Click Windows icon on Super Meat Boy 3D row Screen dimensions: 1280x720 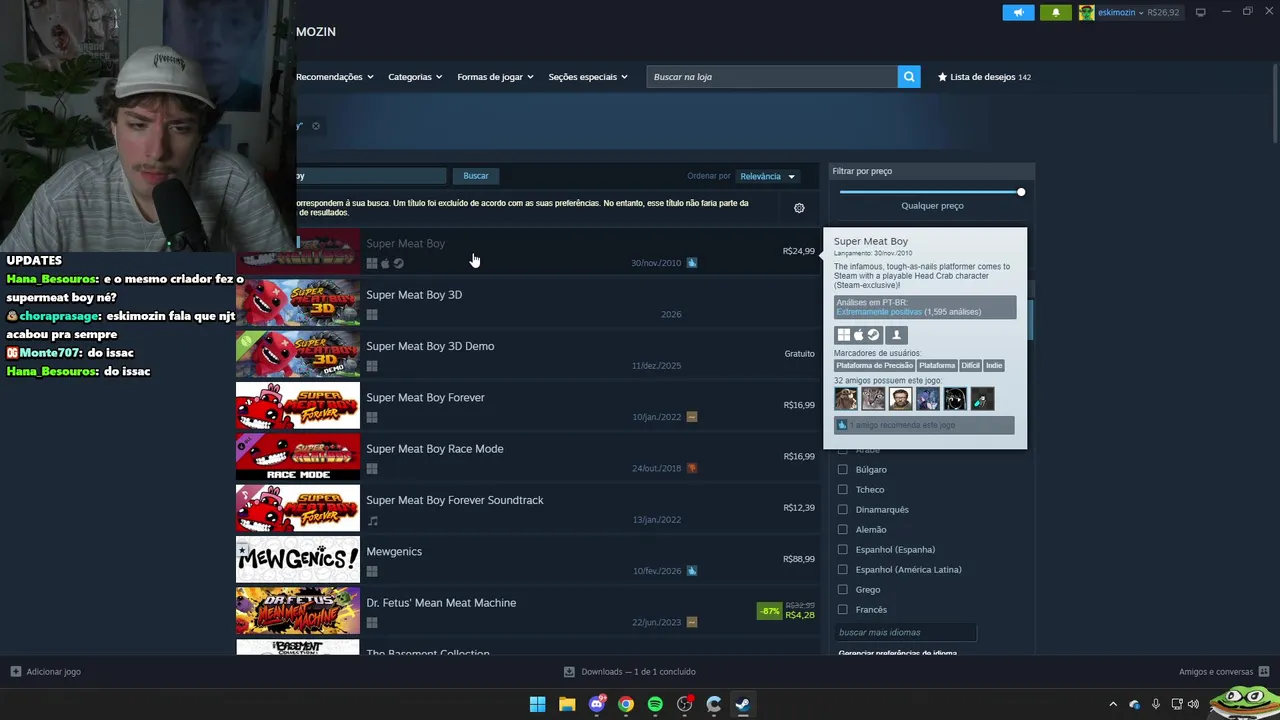point(372,315)
